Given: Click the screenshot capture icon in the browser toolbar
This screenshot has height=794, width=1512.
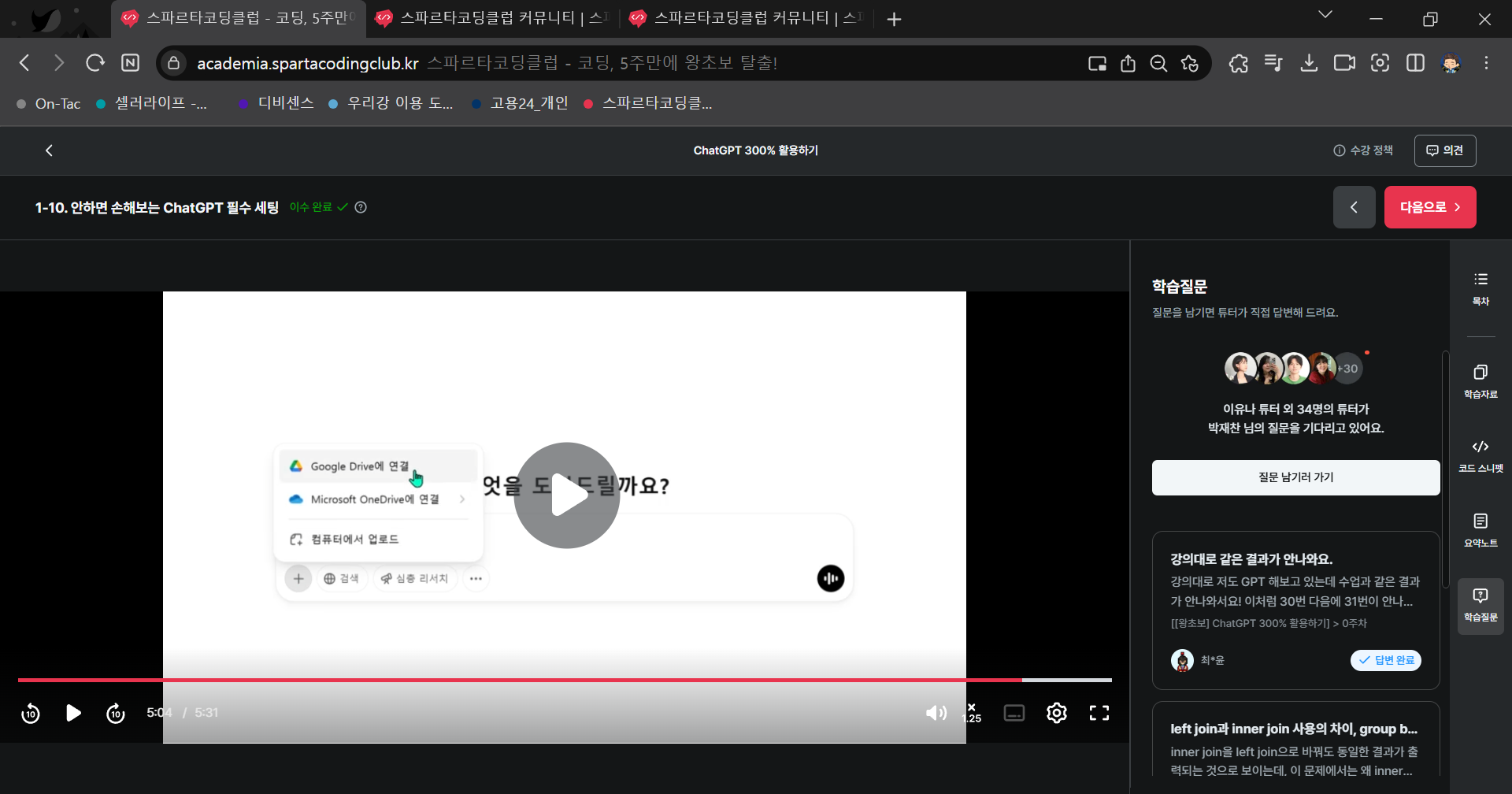Looking at the screenshot, I should [1380, 63].
